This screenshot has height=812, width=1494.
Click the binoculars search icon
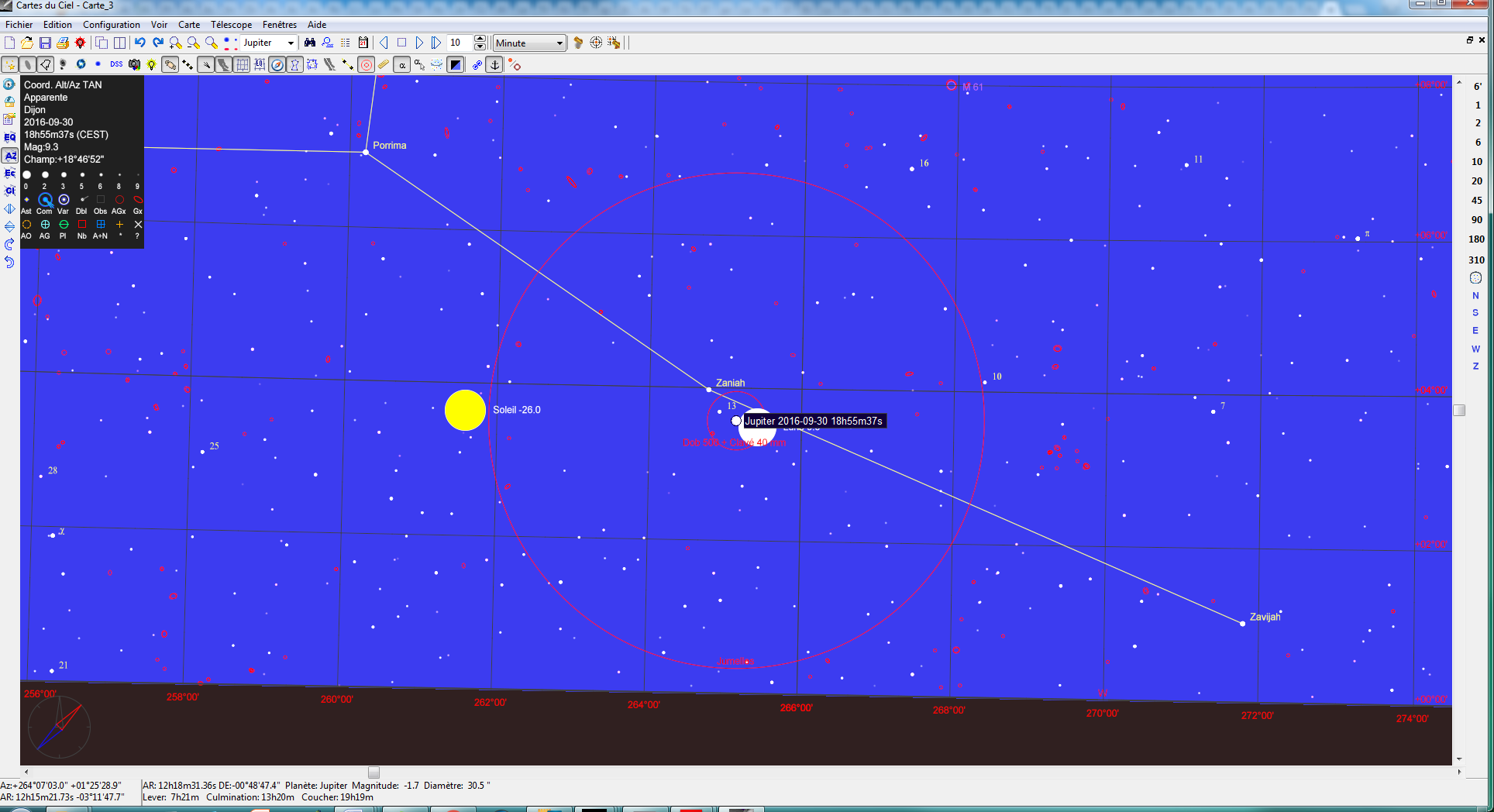310,43
